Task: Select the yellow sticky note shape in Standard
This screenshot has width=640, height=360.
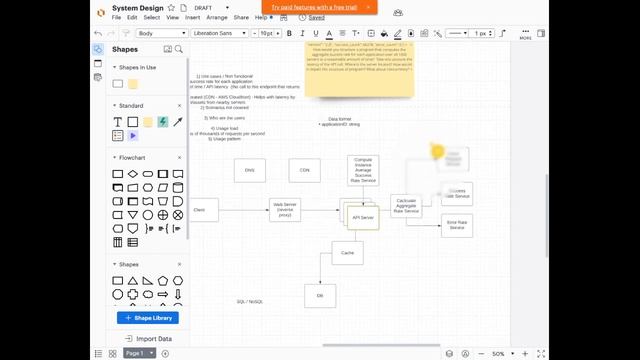Action: point(148,122)
